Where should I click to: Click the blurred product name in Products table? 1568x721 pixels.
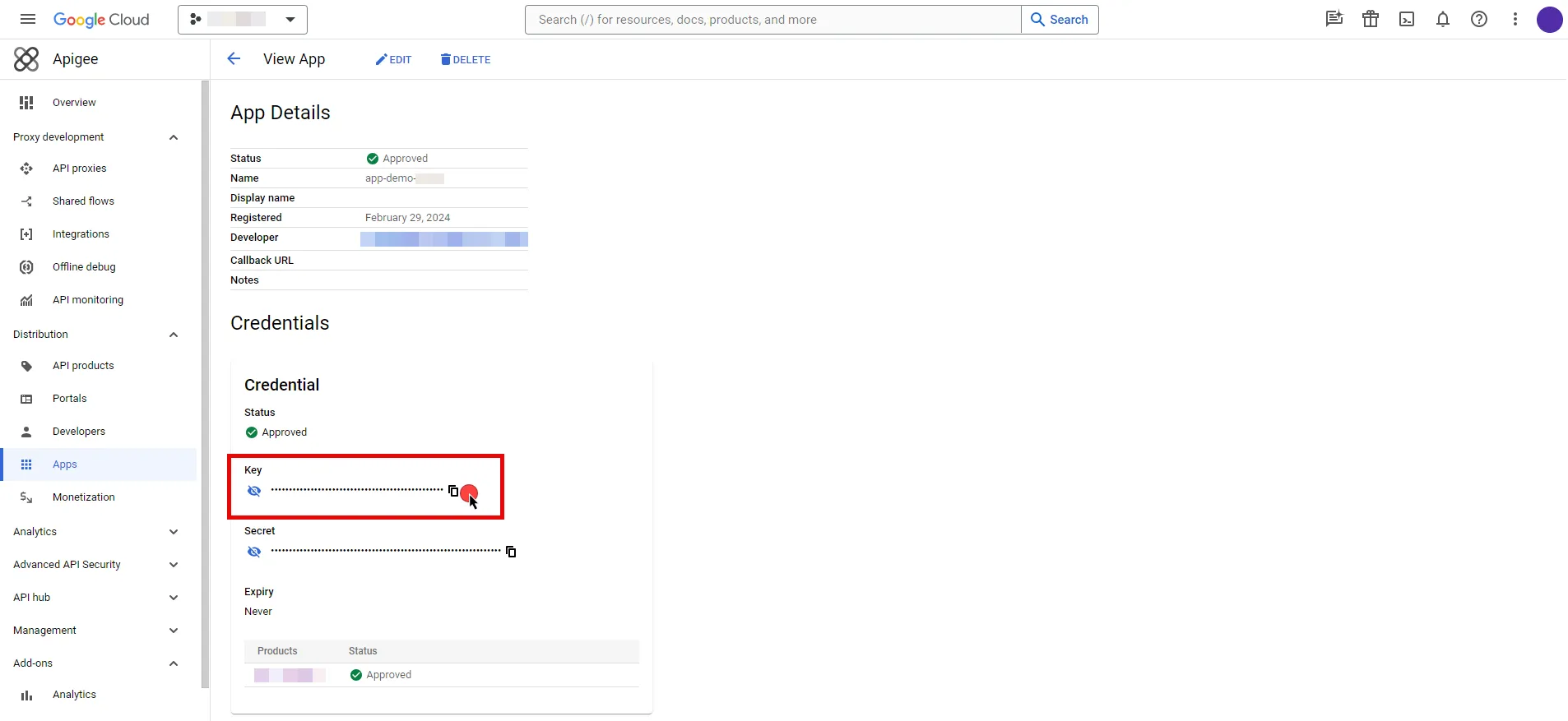click(x=290, y=675)
